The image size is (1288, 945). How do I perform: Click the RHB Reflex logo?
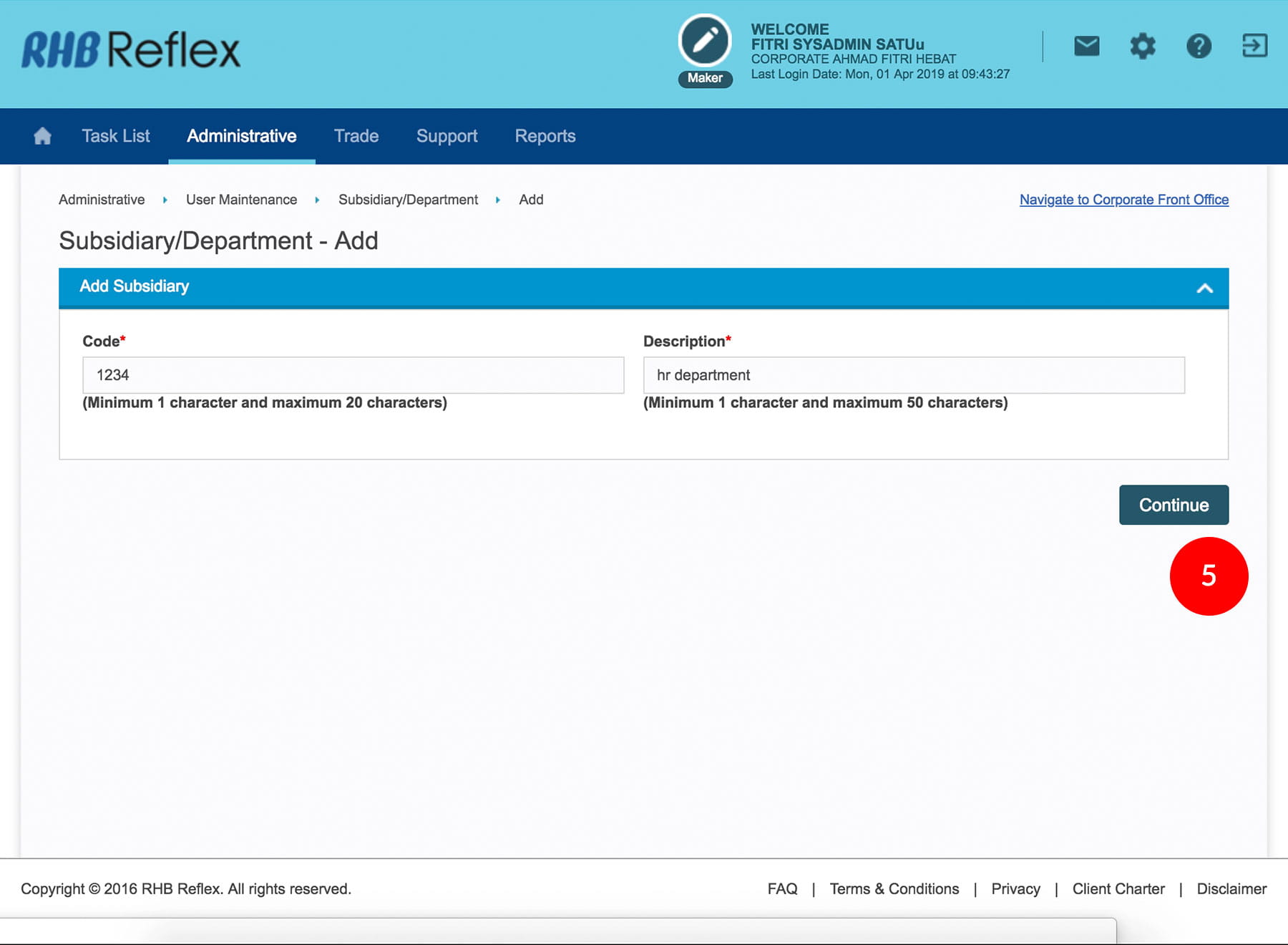(131, 50)
